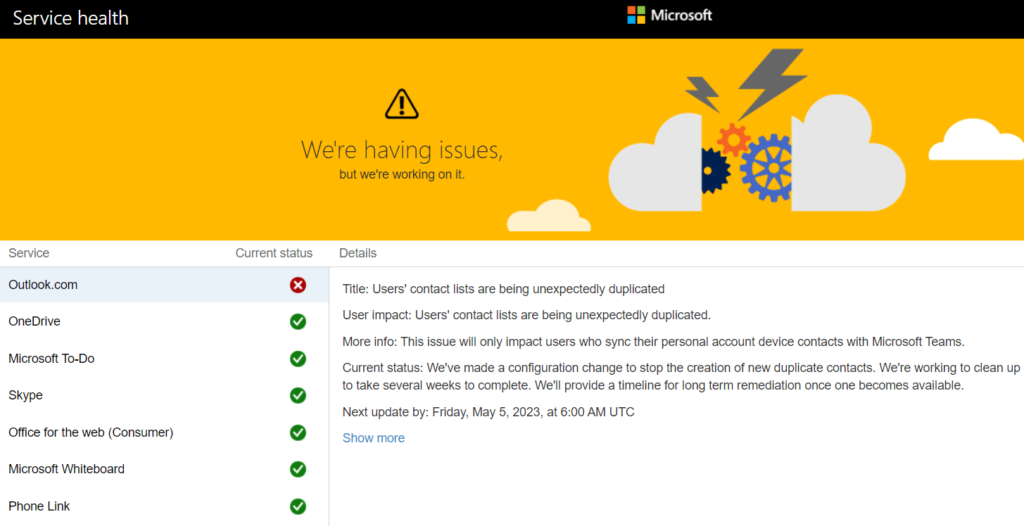Click the green status icon for Microsoft To-Do
This screenshot has height=526, width=1024.
click(298, 359)
